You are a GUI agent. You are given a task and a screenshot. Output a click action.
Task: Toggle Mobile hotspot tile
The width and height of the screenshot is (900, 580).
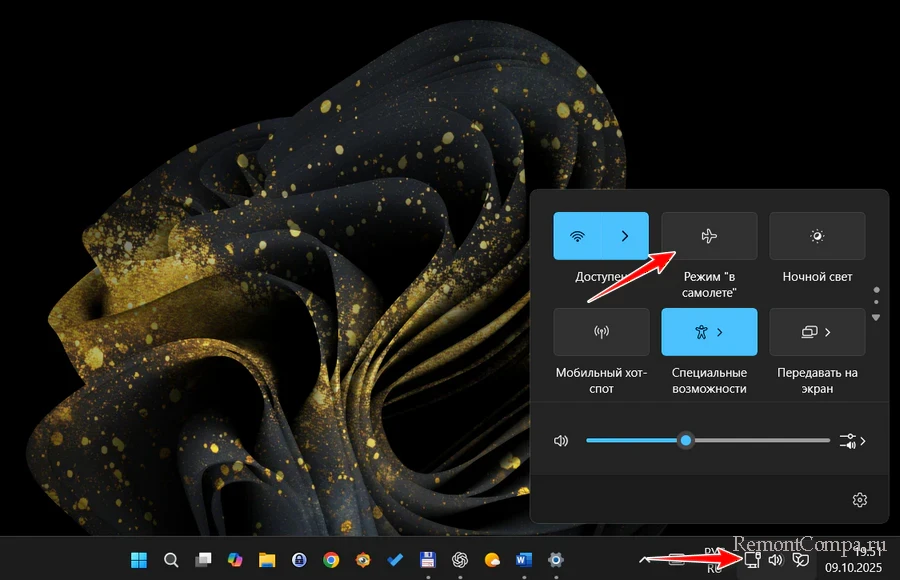(x=601, y=332)
